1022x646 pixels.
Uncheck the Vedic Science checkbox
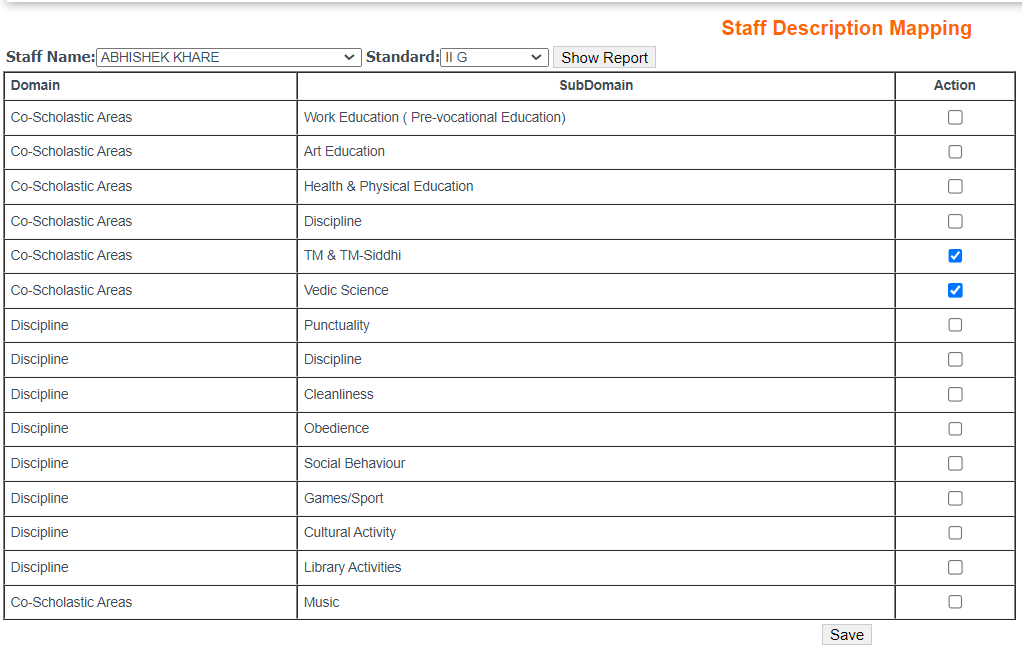955,290
